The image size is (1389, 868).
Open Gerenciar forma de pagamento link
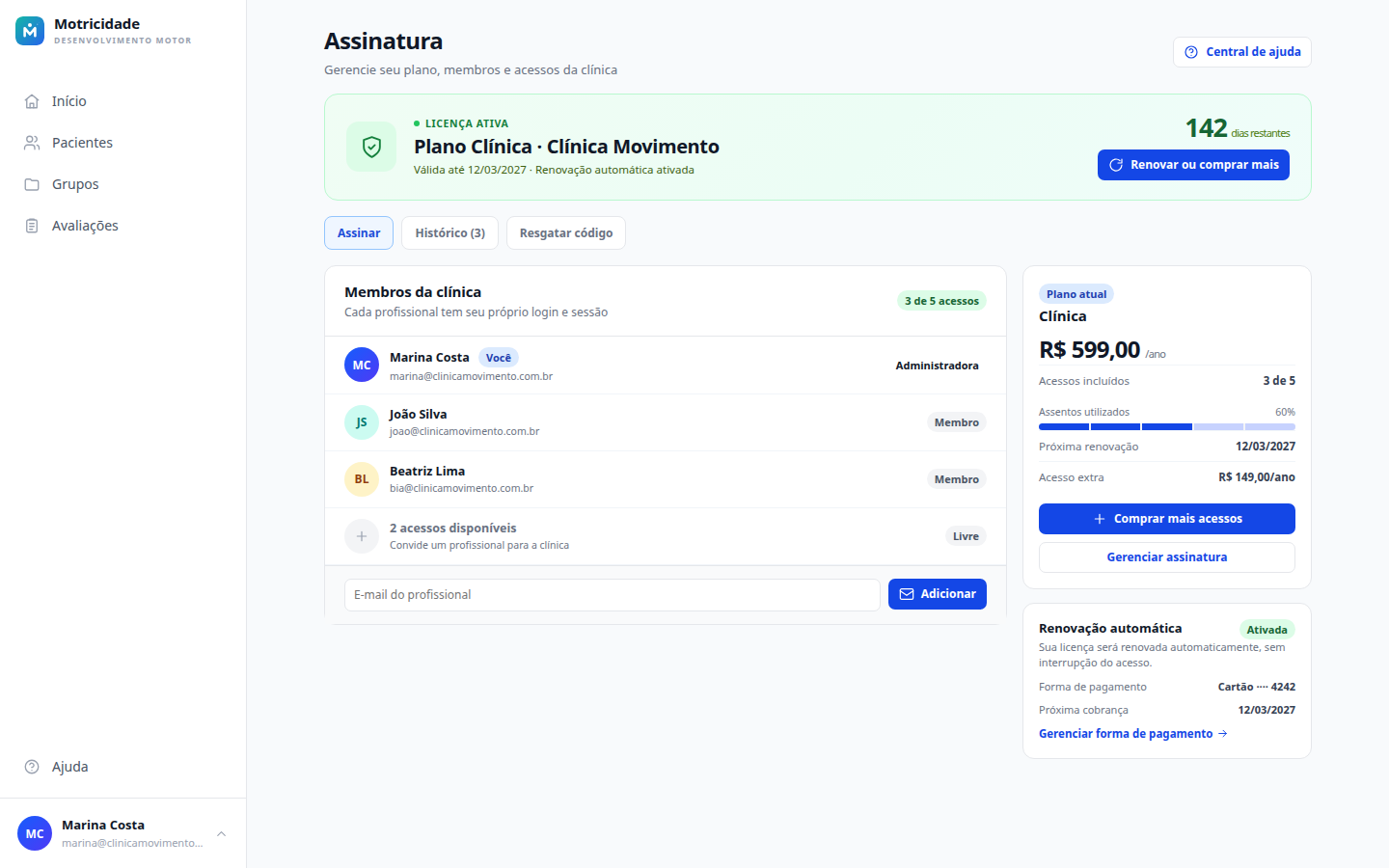pyautogui.click(x=1133, y=734)
